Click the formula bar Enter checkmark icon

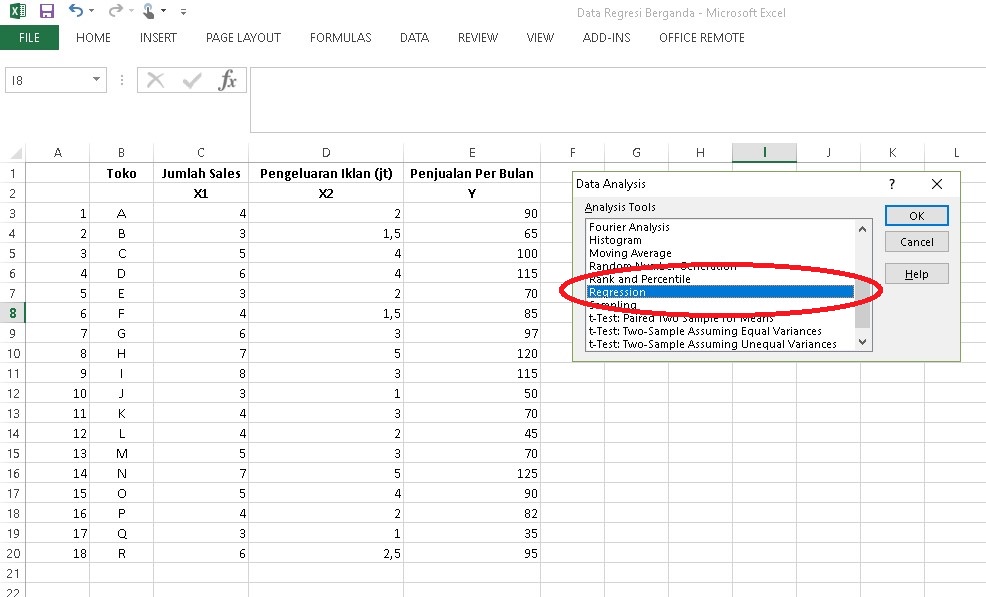coord(192,81)
